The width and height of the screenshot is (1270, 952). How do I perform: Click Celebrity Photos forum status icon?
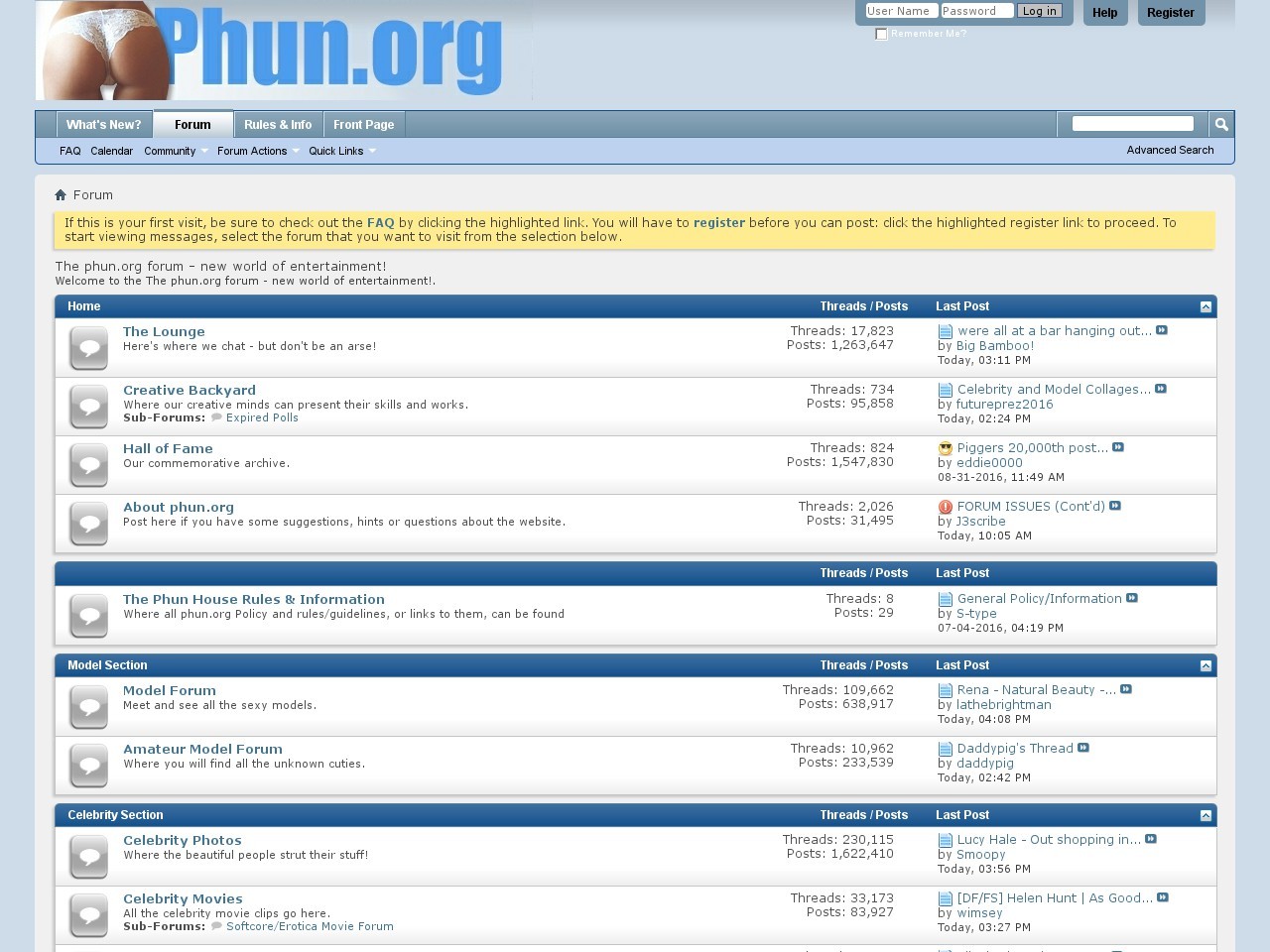[88, 856]
